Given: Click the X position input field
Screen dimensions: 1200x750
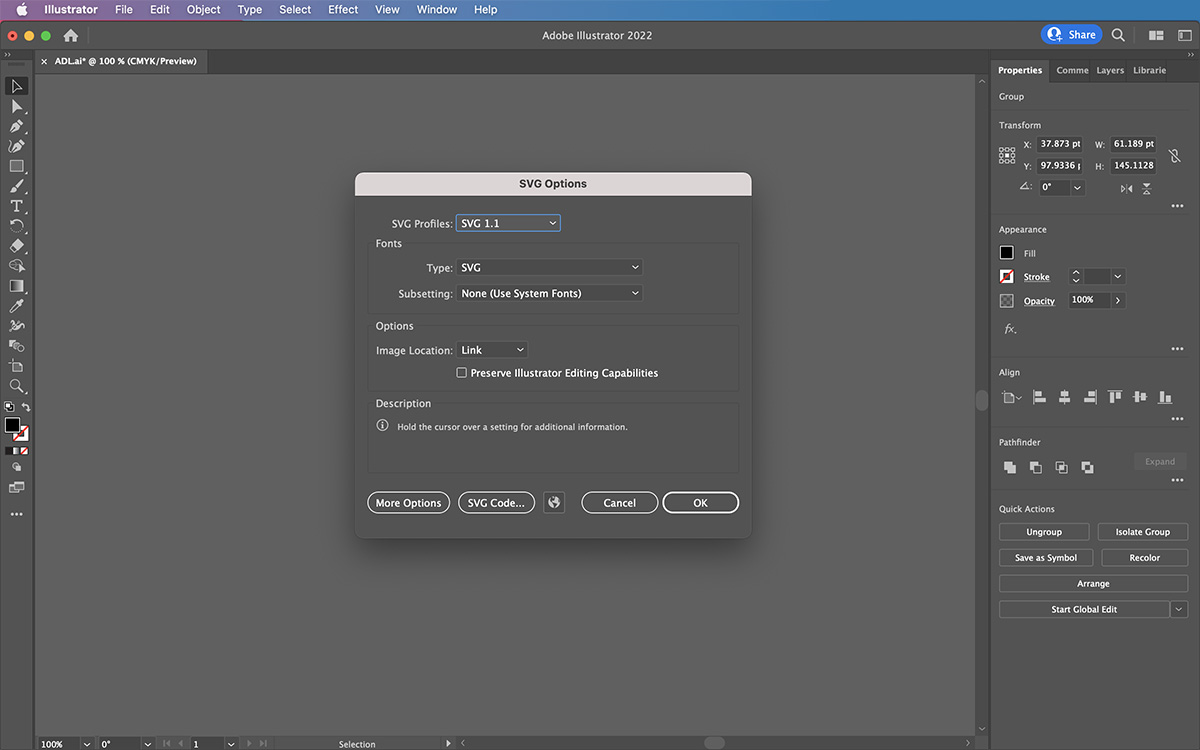Looking at the screenshot, I should 1060,145.
